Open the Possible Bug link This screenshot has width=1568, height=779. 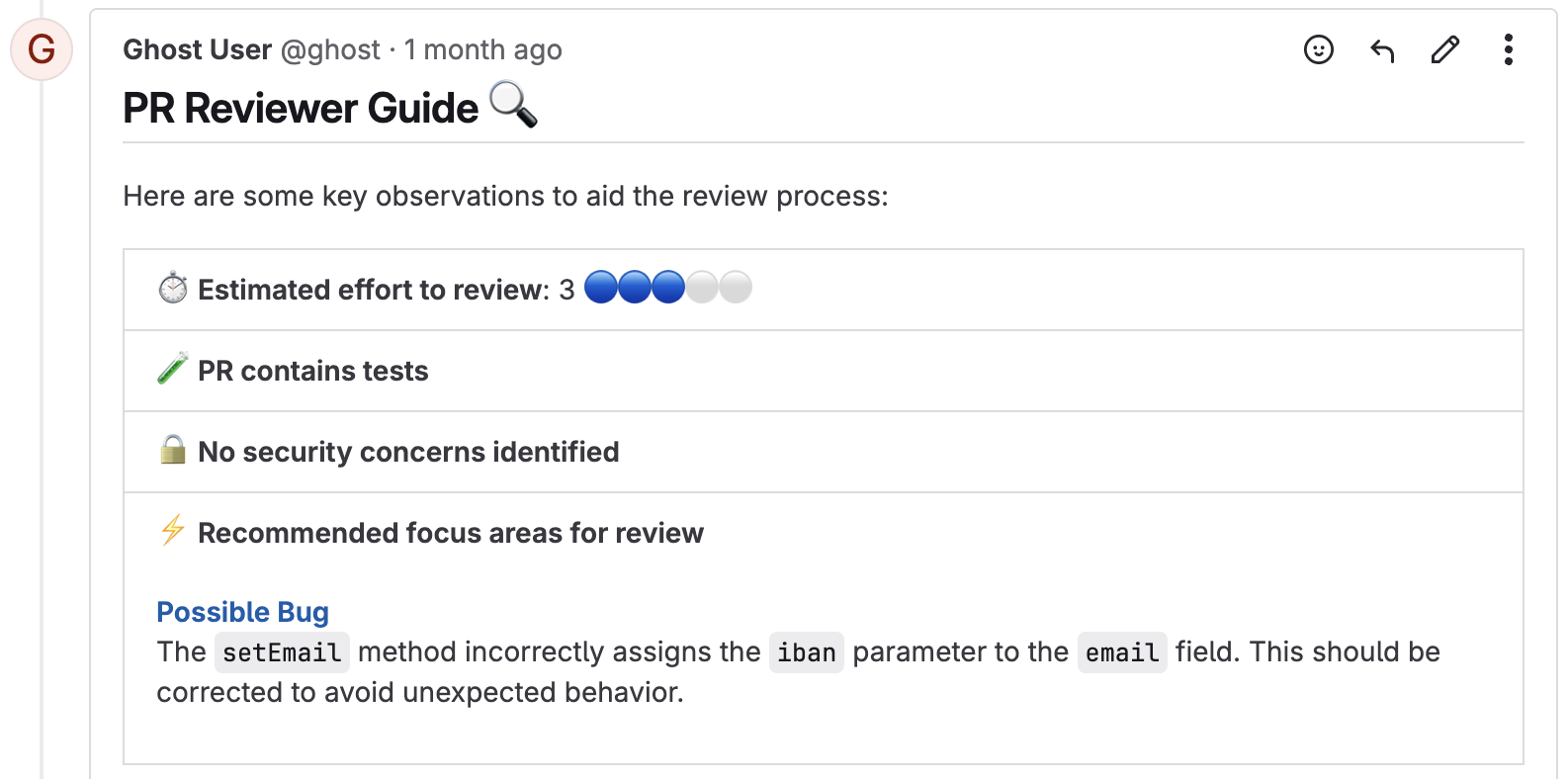pyautogui.click(x=242, y=612)
